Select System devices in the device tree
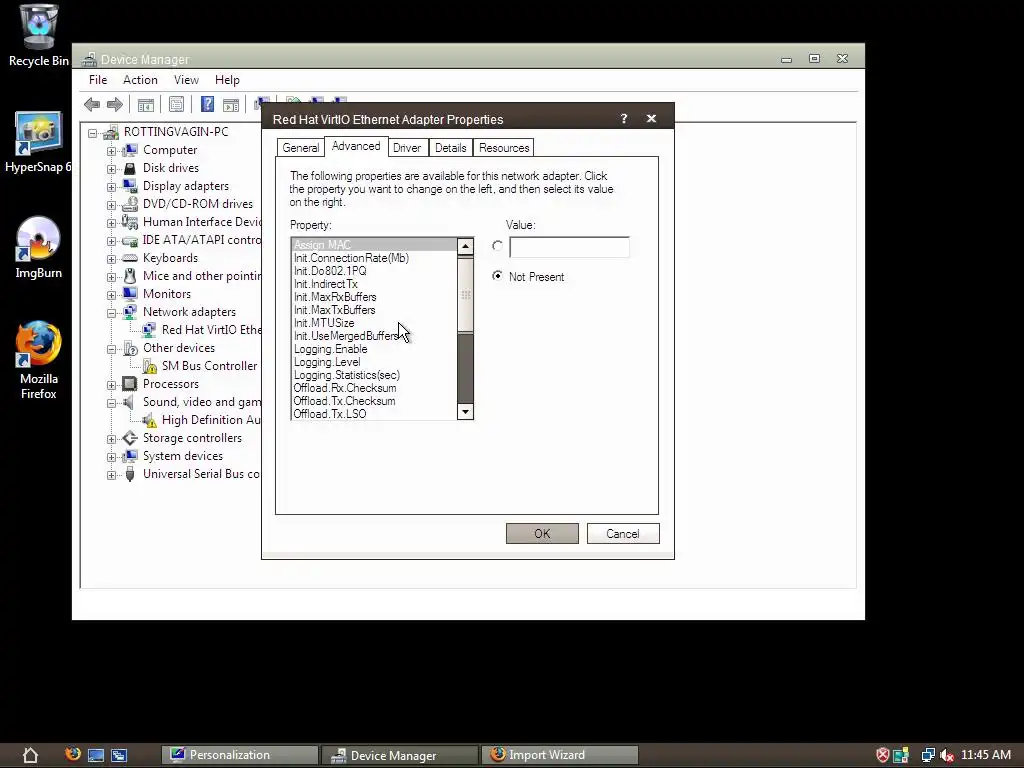The width and height of the screenshot is (1024, 768). tap(183, 456)
